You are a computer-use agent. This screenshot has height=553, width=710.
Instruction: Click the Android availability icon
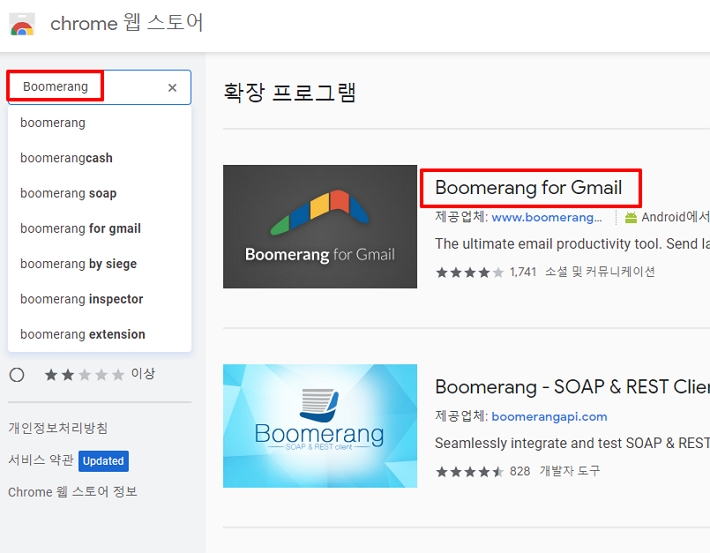[x=631, y=217]
